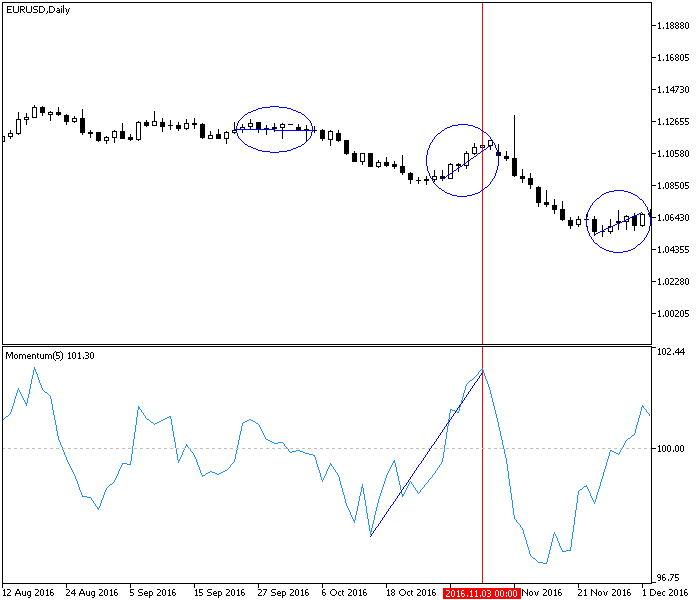Click the 1.00205 price scale label
This screenshot has width=700, height=600.
tap(671, 314)
